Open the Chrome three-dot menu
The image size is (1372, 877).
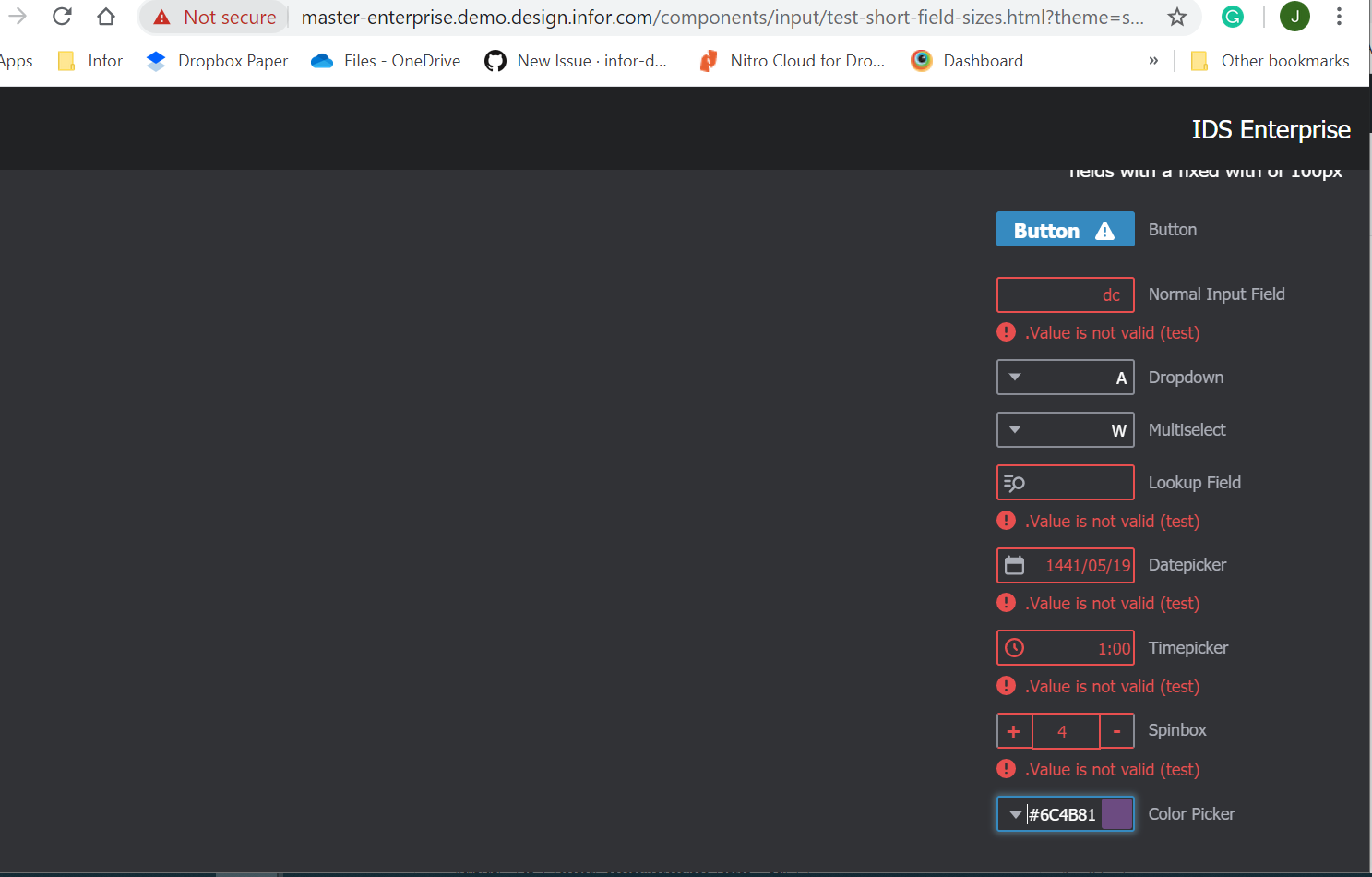[x=1339, y=17]
